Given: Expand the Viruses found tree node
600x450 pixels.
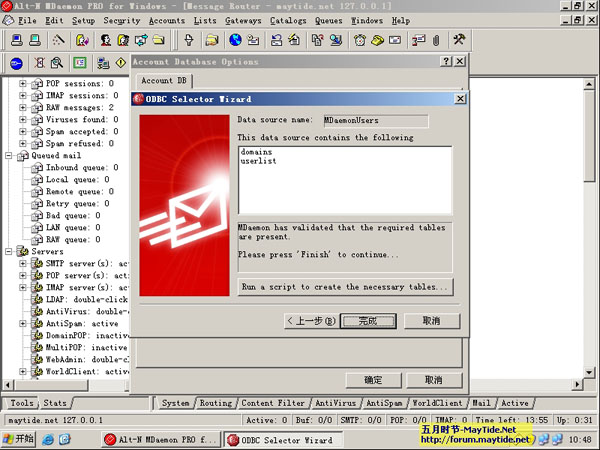Looking at the screenshot, I should click(23, 119).
